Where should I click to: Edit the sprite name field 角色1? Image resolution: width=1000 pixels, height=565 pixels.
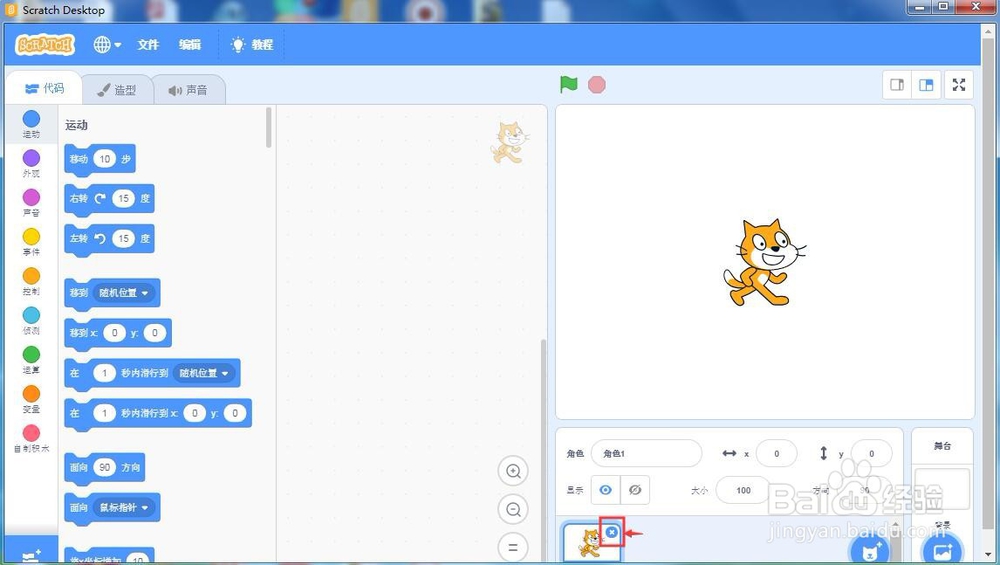click(646, 453)
